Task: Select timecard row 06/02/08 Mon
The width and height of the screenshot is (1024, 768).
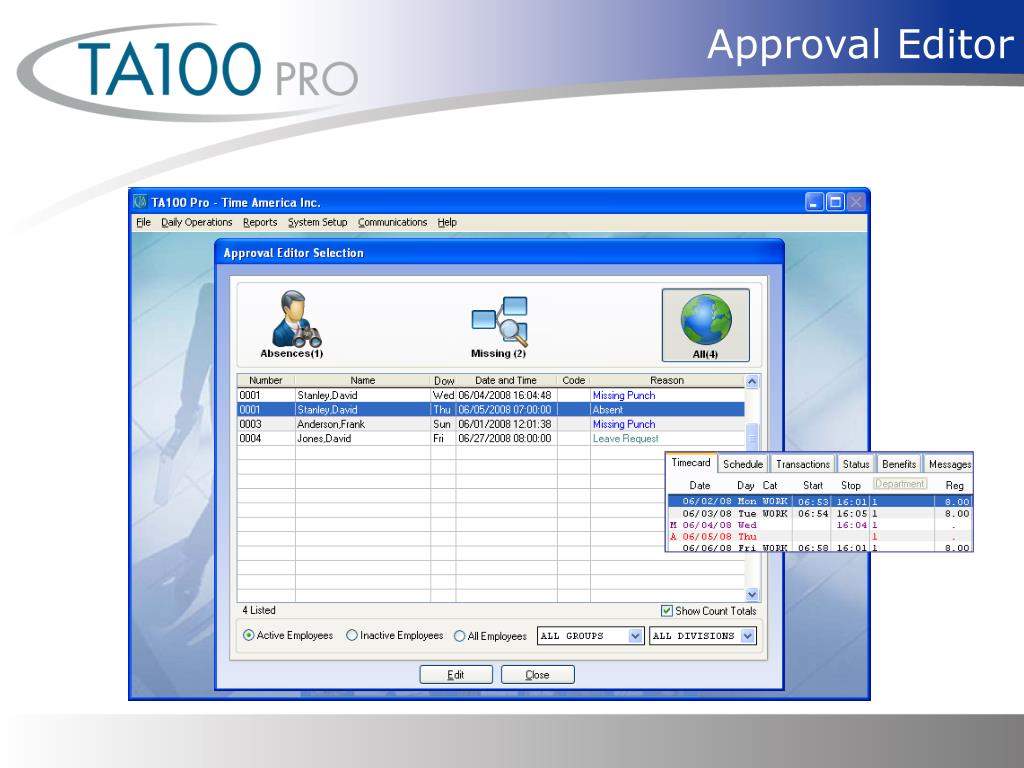Action: pyautogui.click(x=820, y=502)
